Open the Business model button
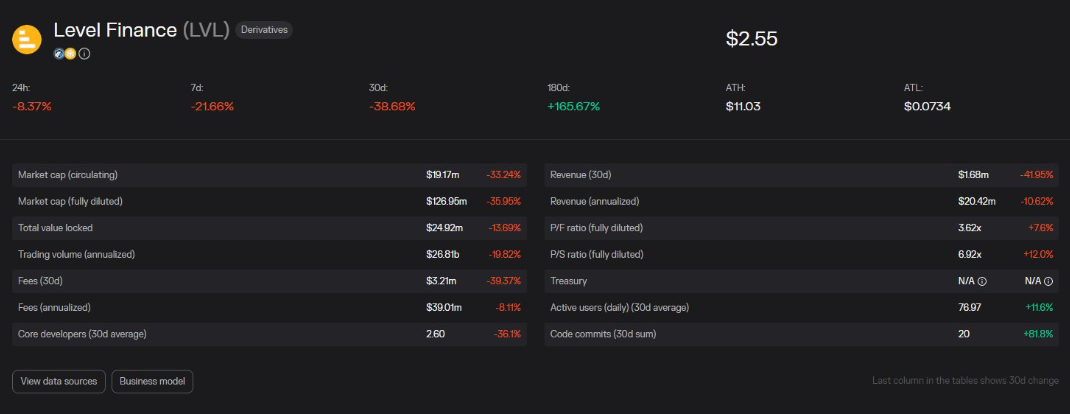The height and width of the screenshot is (414, 1070). click(x=152, y=381)
